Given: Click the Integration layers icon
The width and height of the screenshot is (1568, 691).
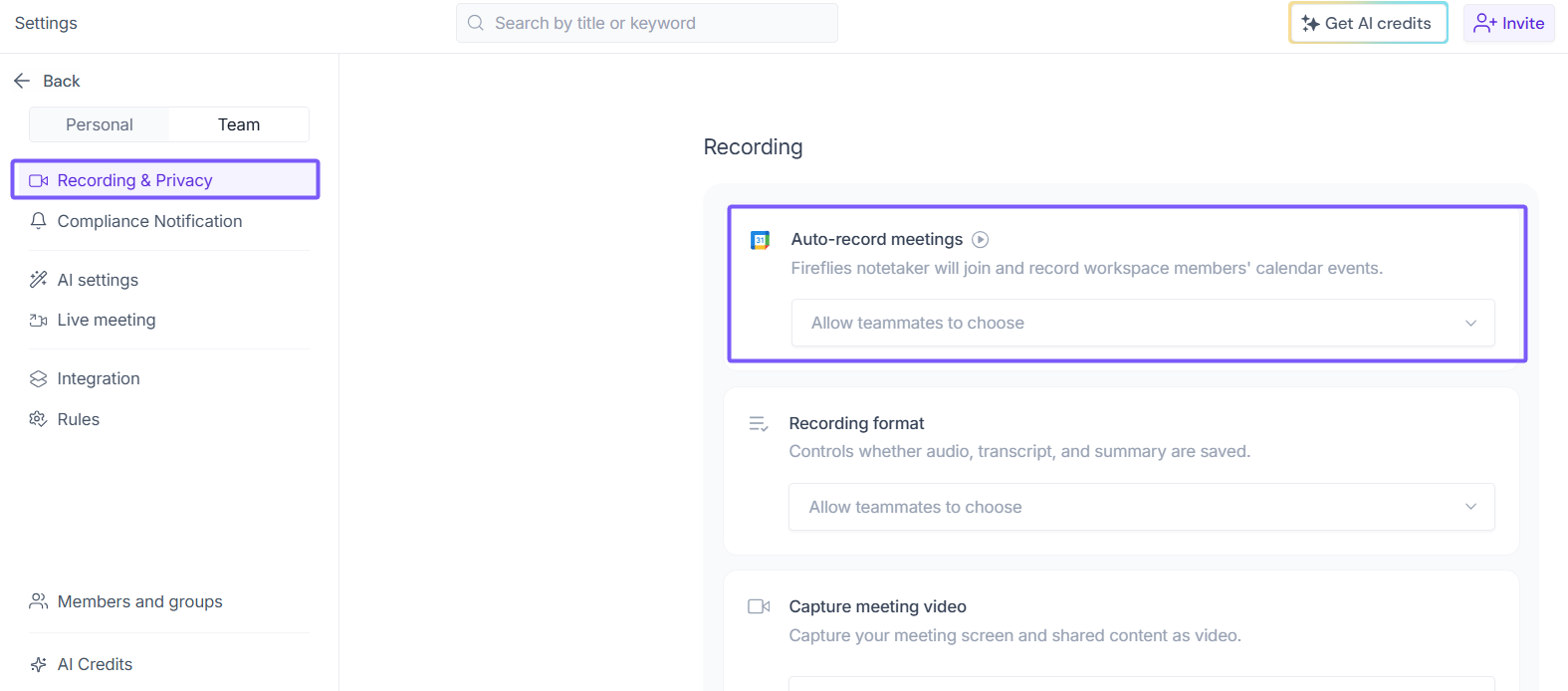Looking at the screenshot, I should pyautogui.click(x=38, y=378).
